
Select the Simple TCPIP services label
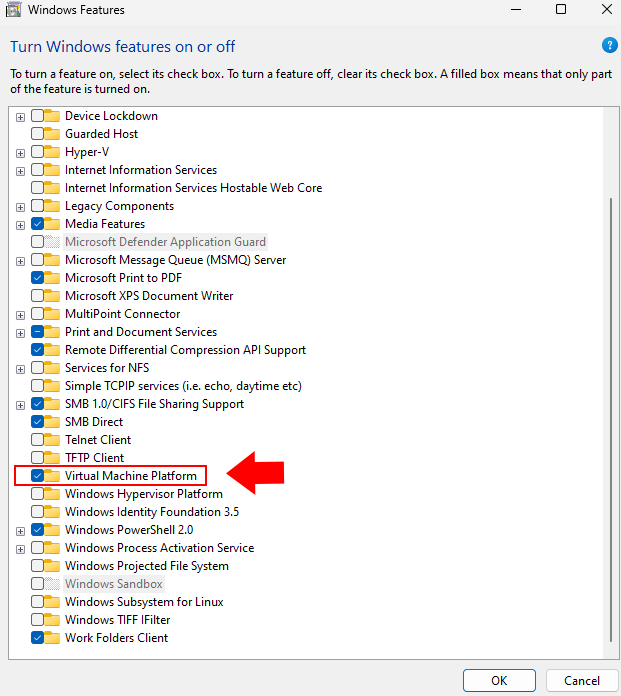coord(183,386)
